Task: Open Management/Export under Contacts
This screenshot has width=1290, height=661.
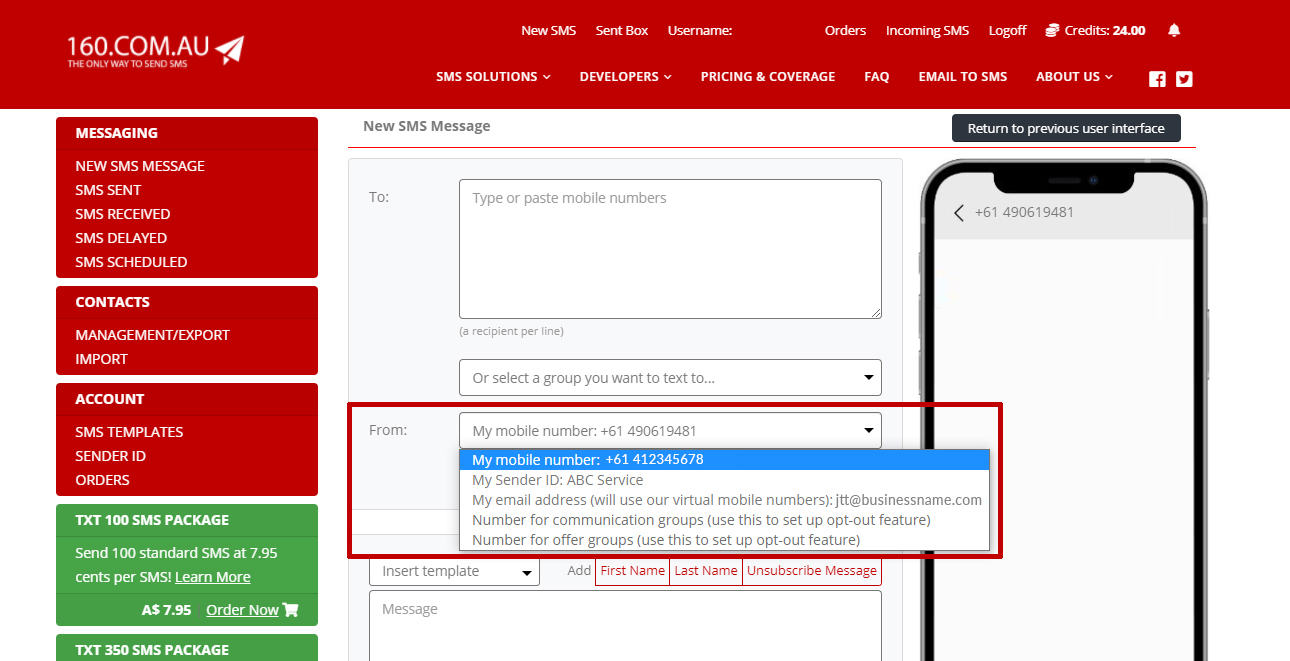Action: coord(153,335)
